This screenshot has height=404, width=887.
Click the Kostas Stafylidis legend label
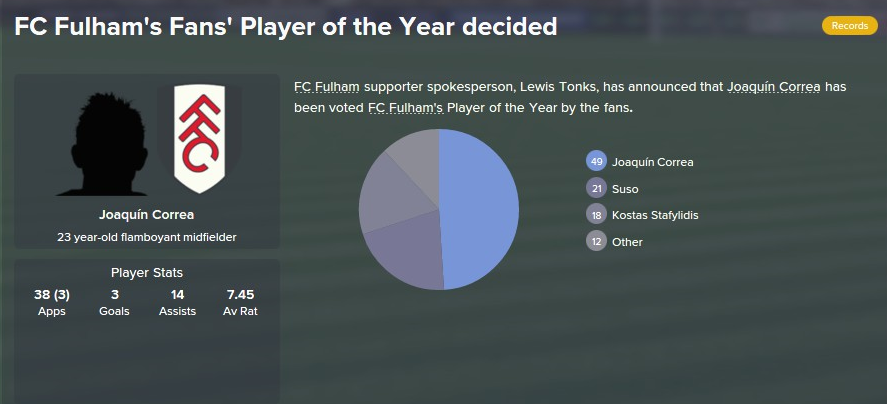655,216
